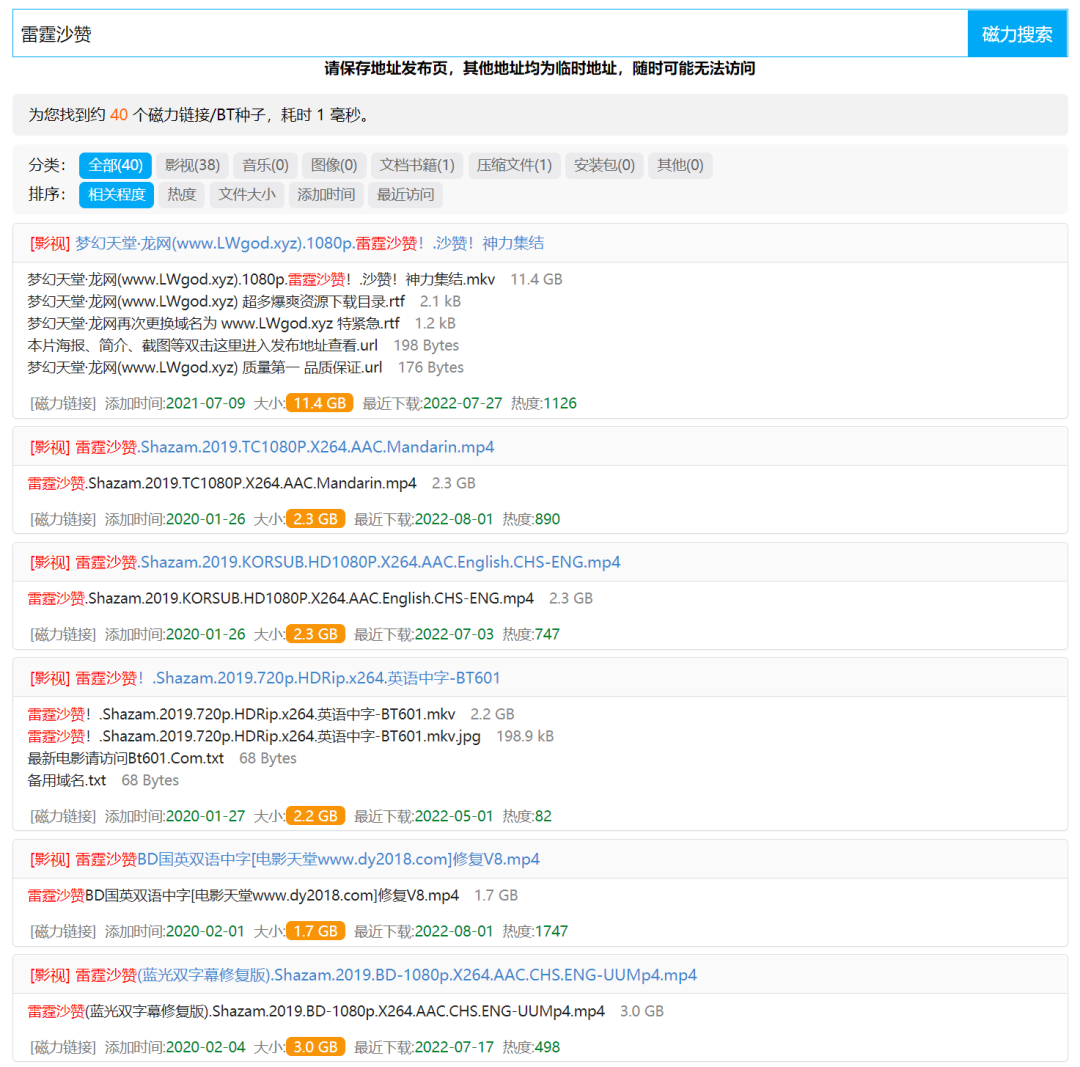Filter results by 文档书籍(1)
This screenshot has width=1080, height=1067.
coord(417,165)
